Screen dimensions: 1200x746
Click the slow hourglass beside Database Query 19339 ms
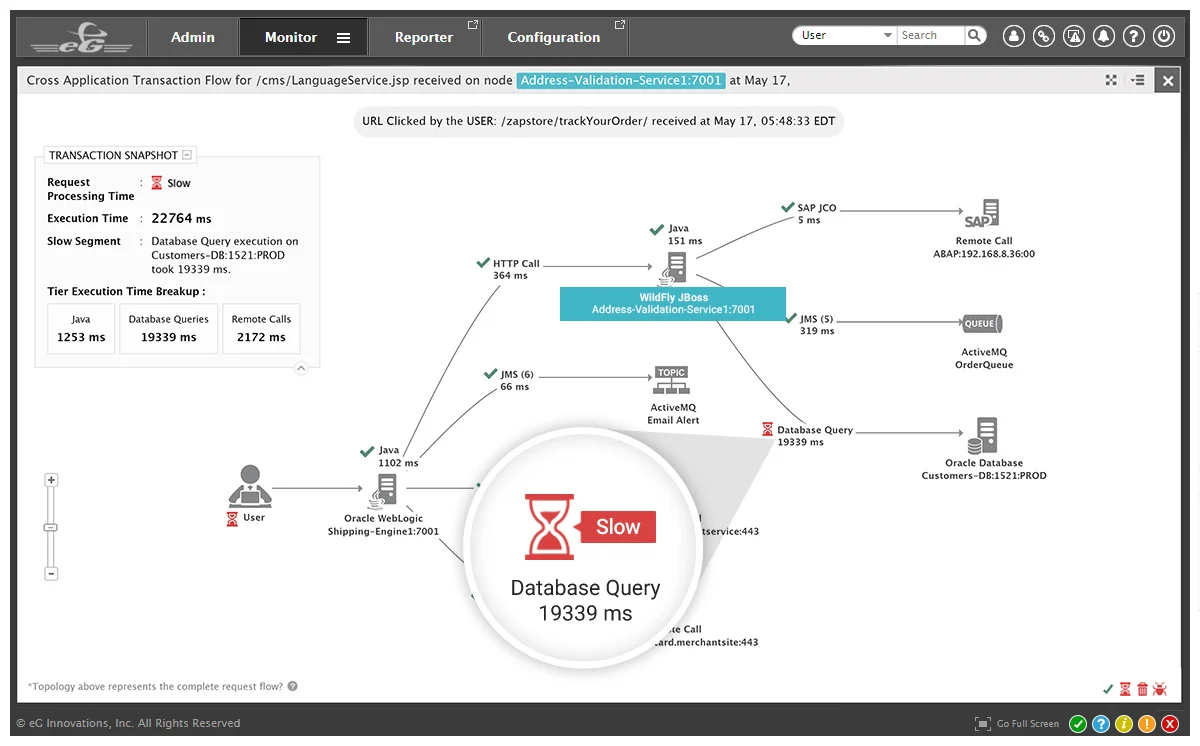tap(767, 430)
